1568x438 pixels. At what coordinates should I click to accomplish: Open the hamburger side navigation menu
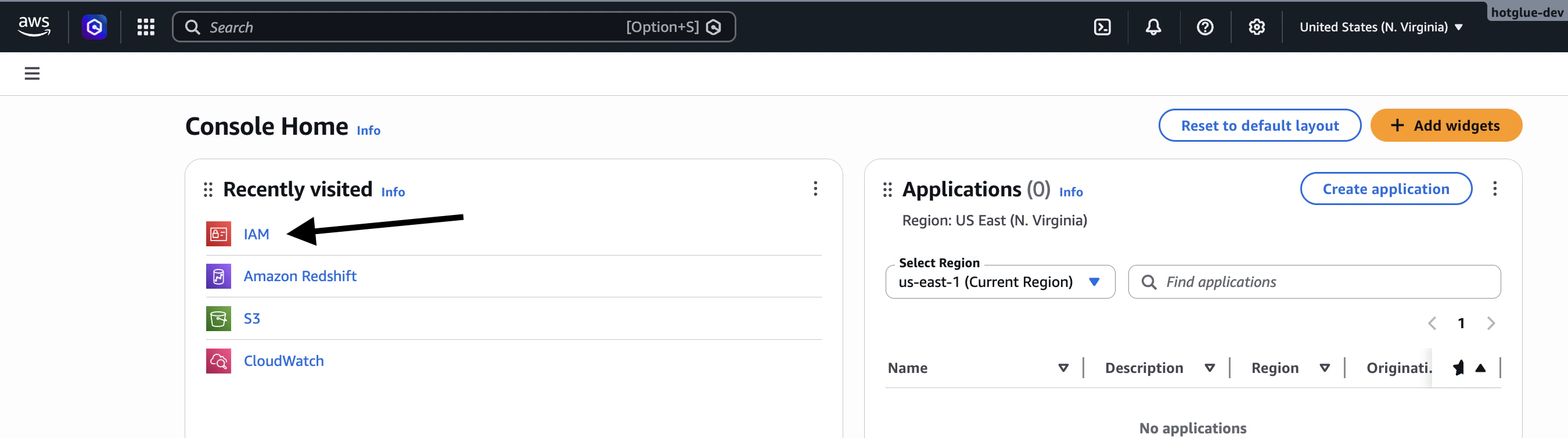(x=33, y=73)
